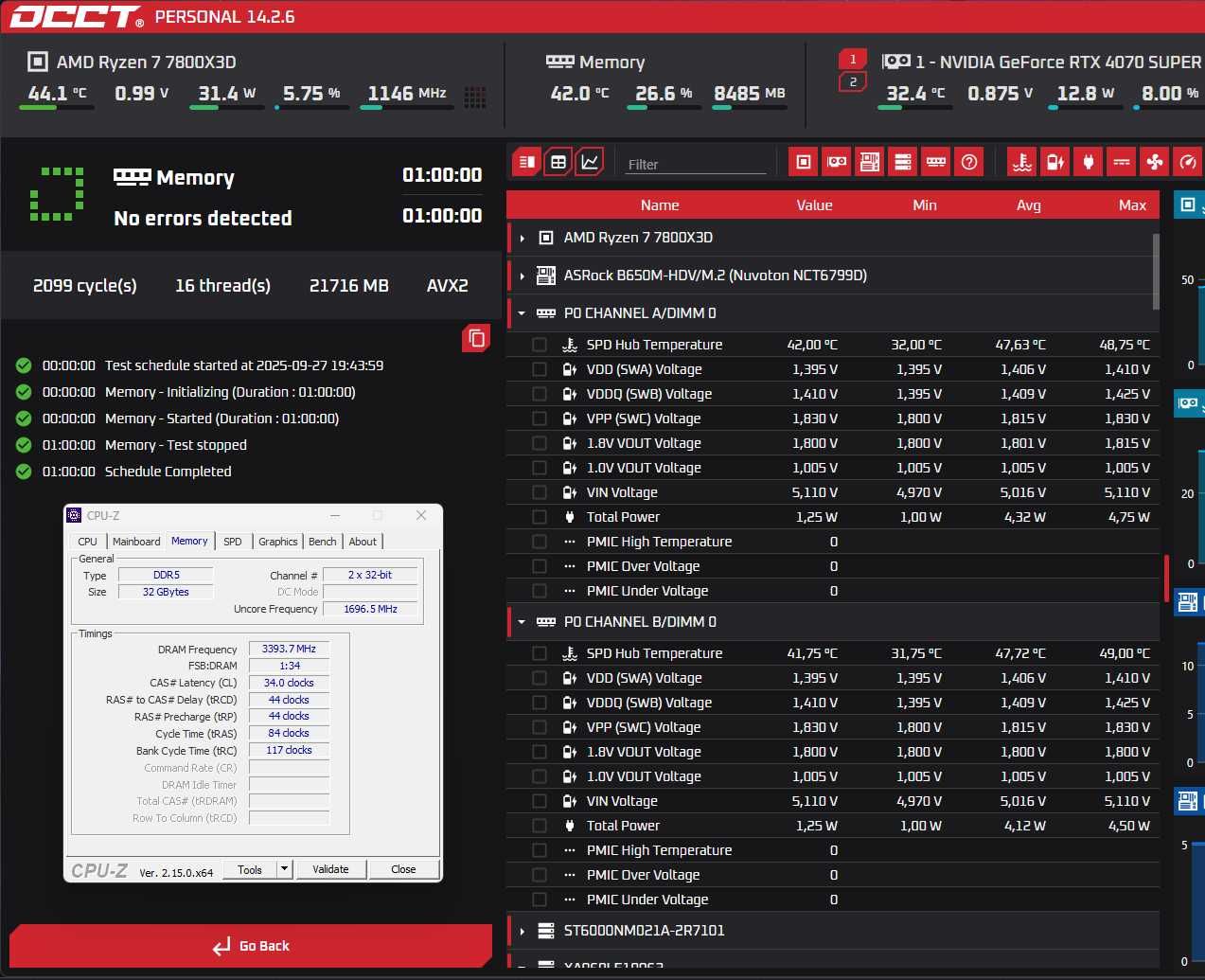Check the Channel A Total Power box
Screen dimensions: 1205x980
540,517
